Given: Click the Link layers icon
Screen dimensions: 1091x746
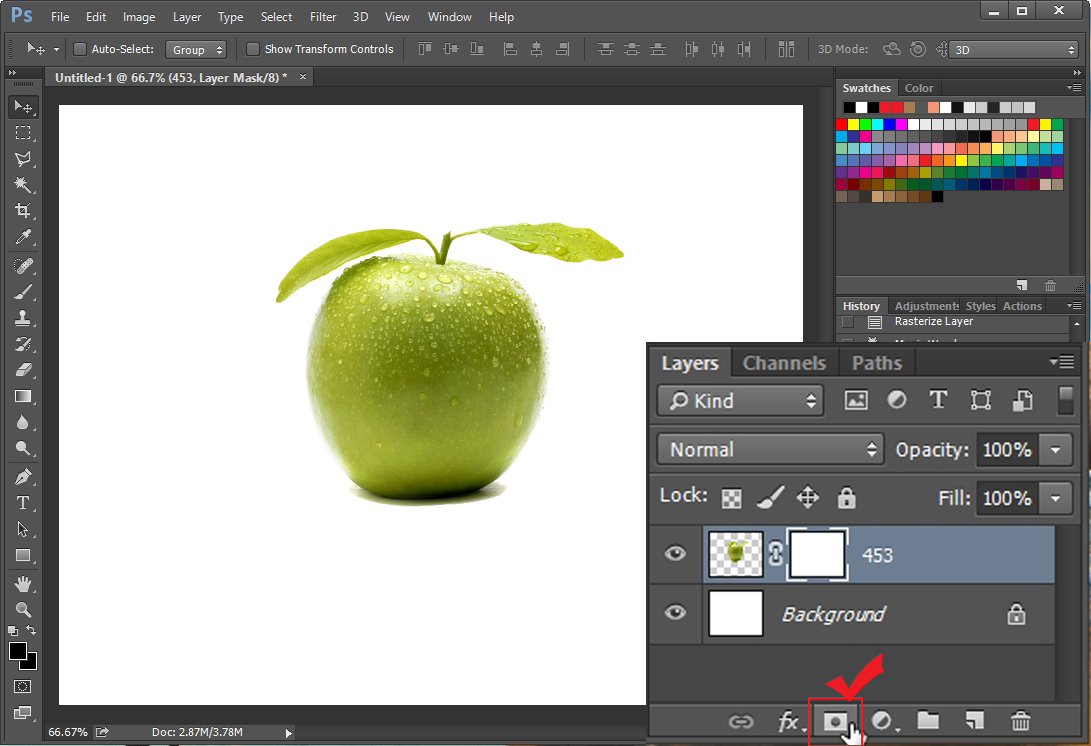Looking at the screenshot, I should (740, 722).
